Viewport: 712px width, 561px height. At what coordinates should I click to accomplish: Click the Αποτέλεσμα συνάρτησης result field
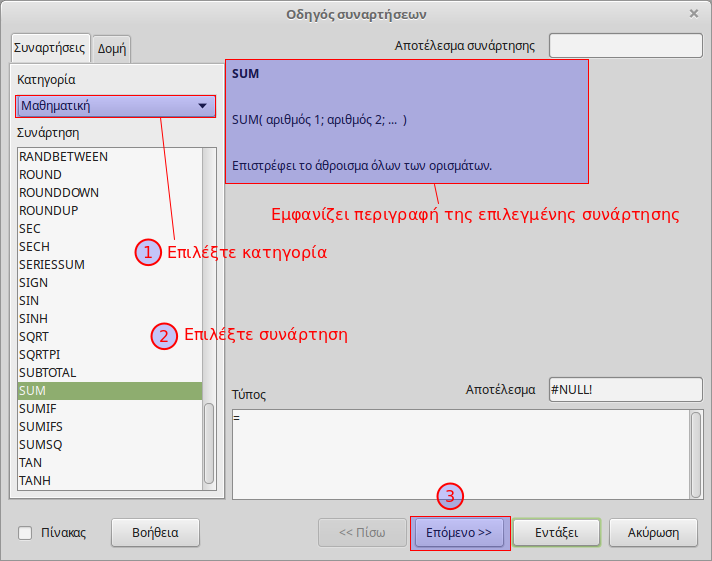tap(625, 46)
